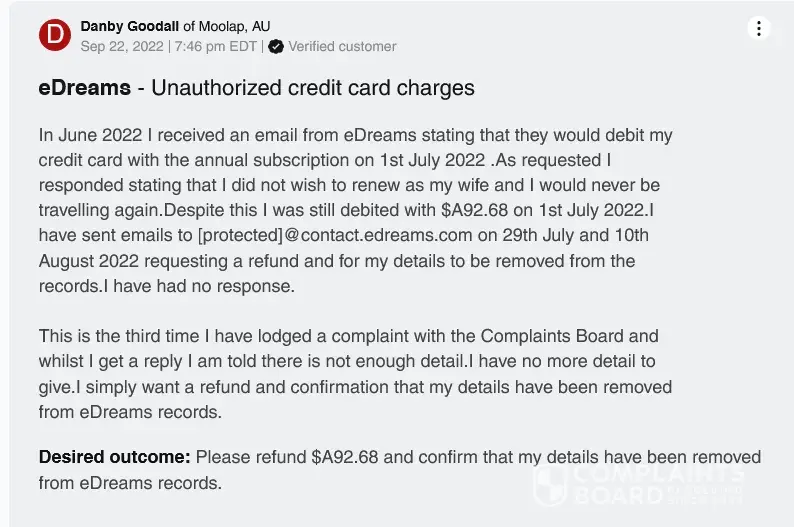Click the "Unauthorized credit card charges" heading
The width and height of the screenshot is (794, 527).
click(x=313, y=88)
